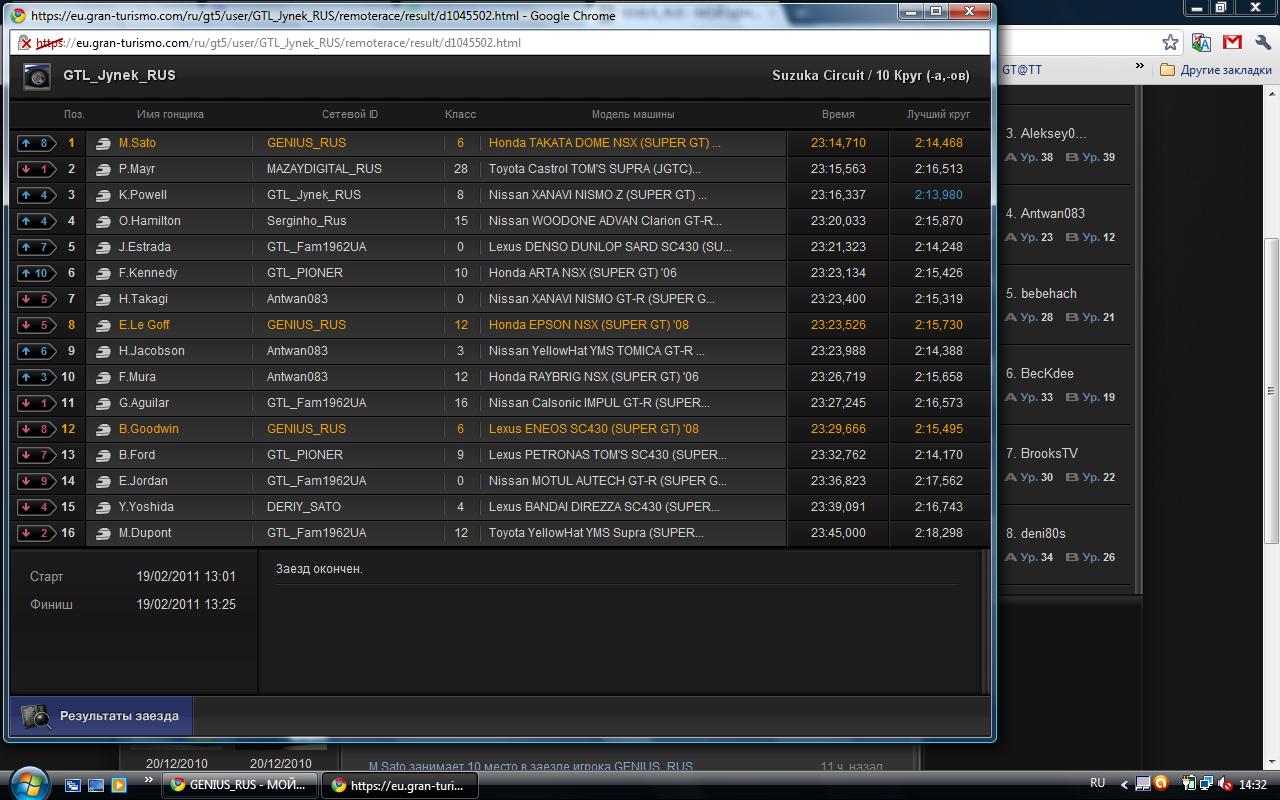Click the helmet icon next to M.Sato
1280x800 pixels.
click(x=103, y=143)
